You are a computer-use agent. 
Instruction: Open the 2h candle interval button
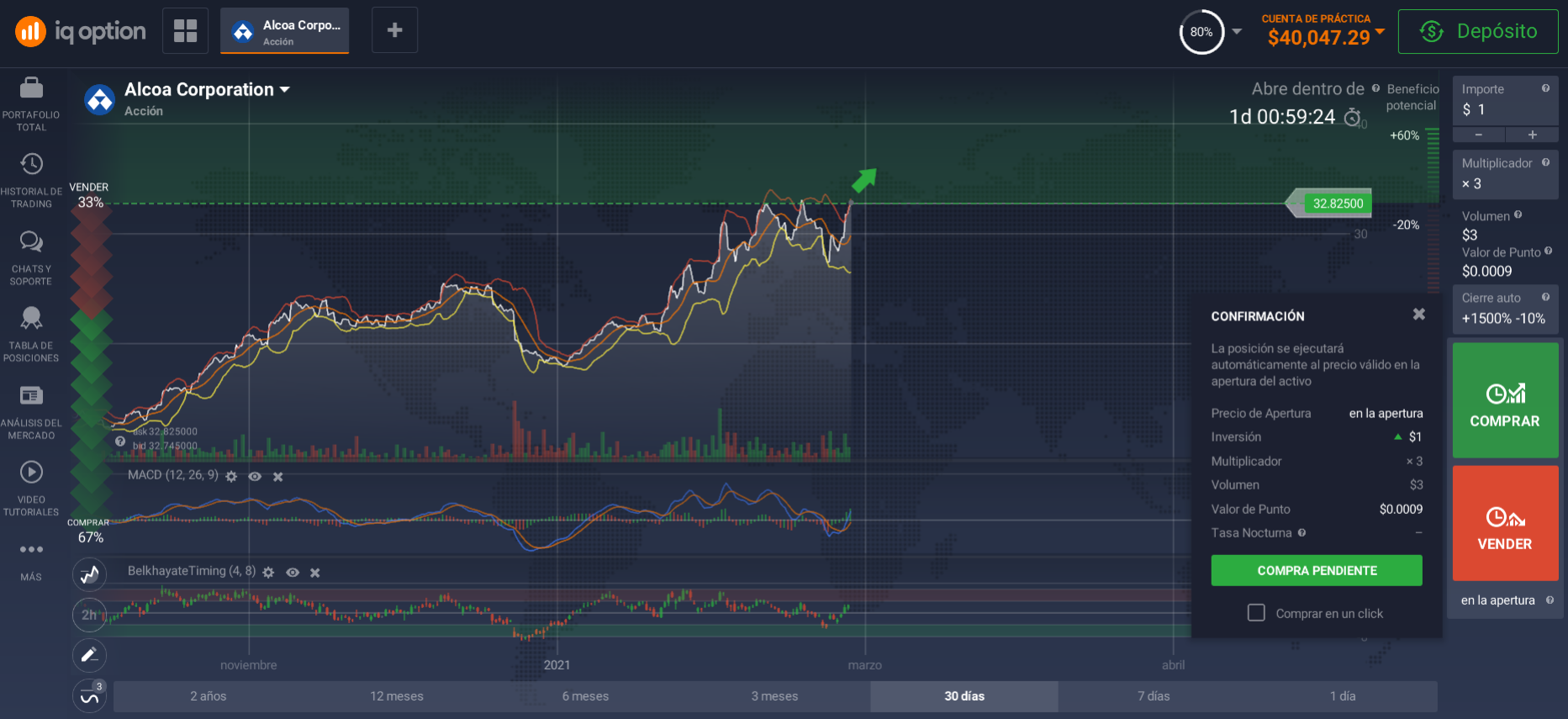coord(89,615)
